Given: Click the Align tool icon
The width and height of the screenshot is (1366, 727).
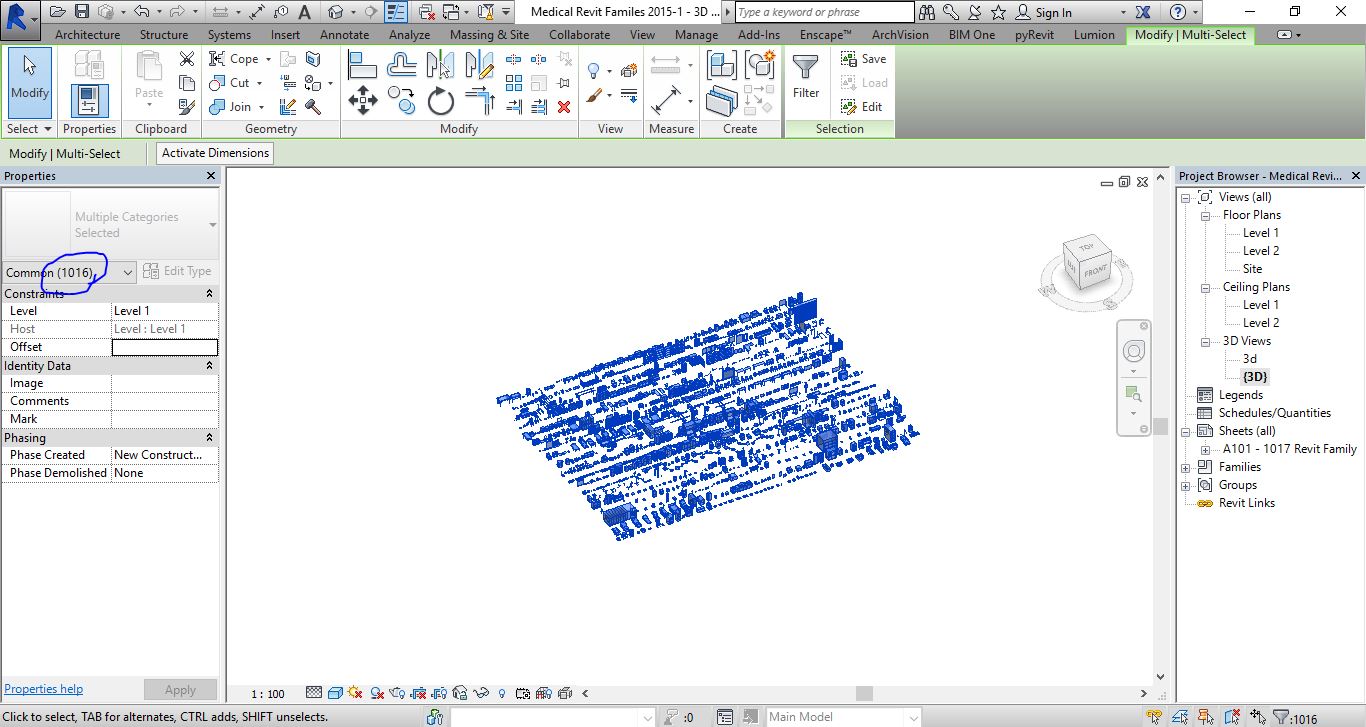Looking at the screenshot, I should coord(362,66).
